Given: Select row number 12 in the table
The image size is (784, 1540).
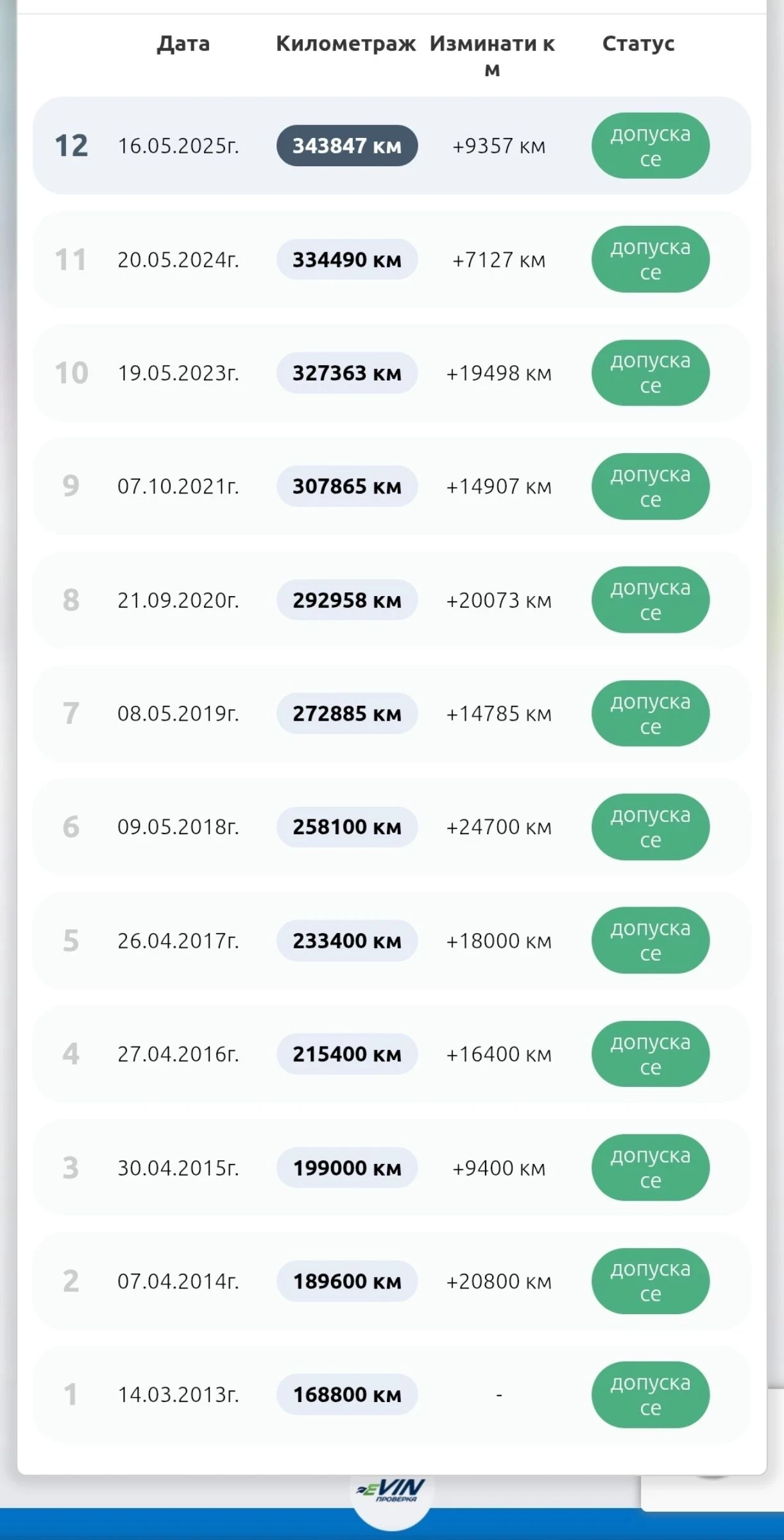Looking at the screenshot, I should (71, 146).
